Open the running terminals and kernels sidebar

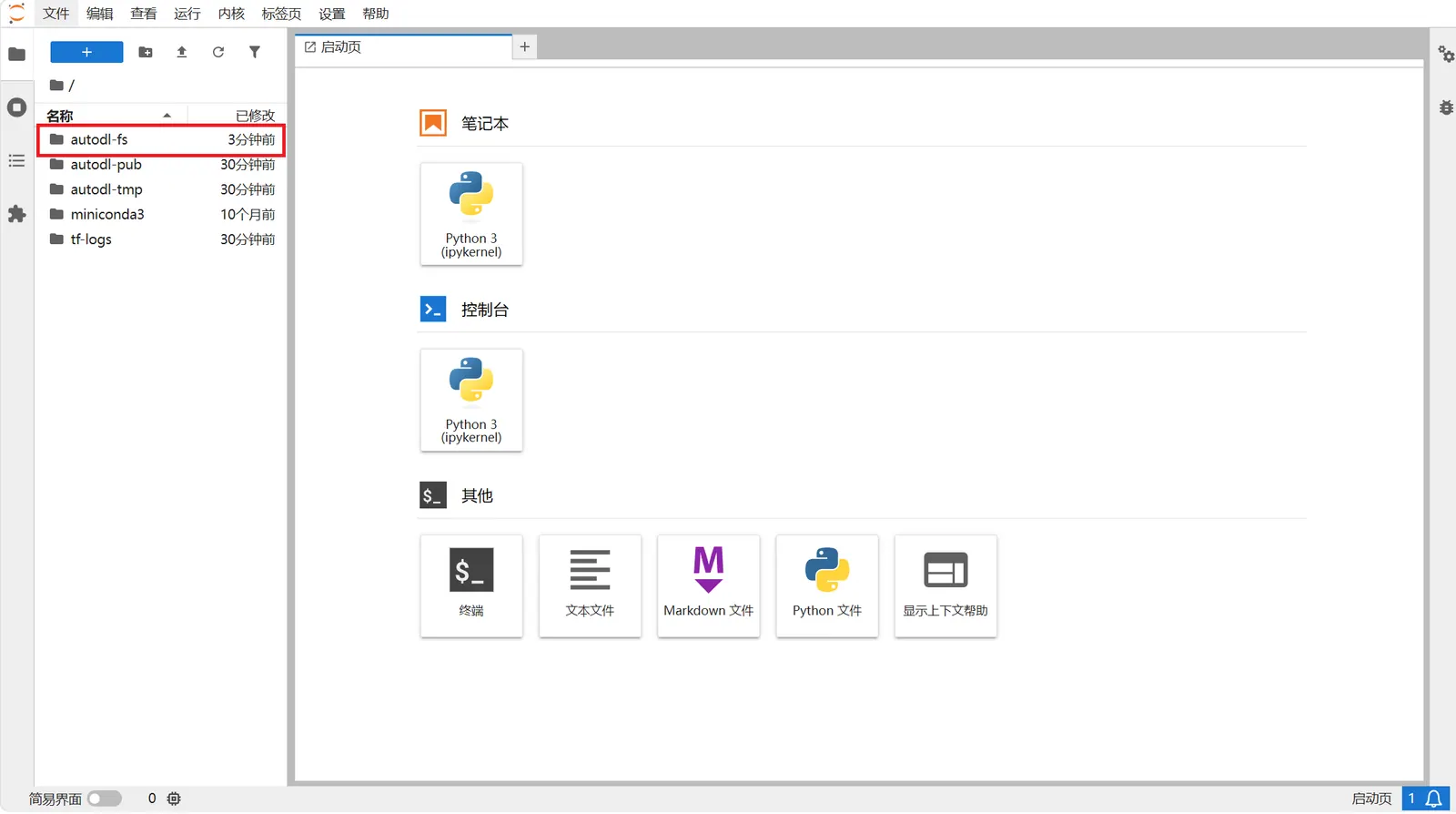tap(16, 107)
